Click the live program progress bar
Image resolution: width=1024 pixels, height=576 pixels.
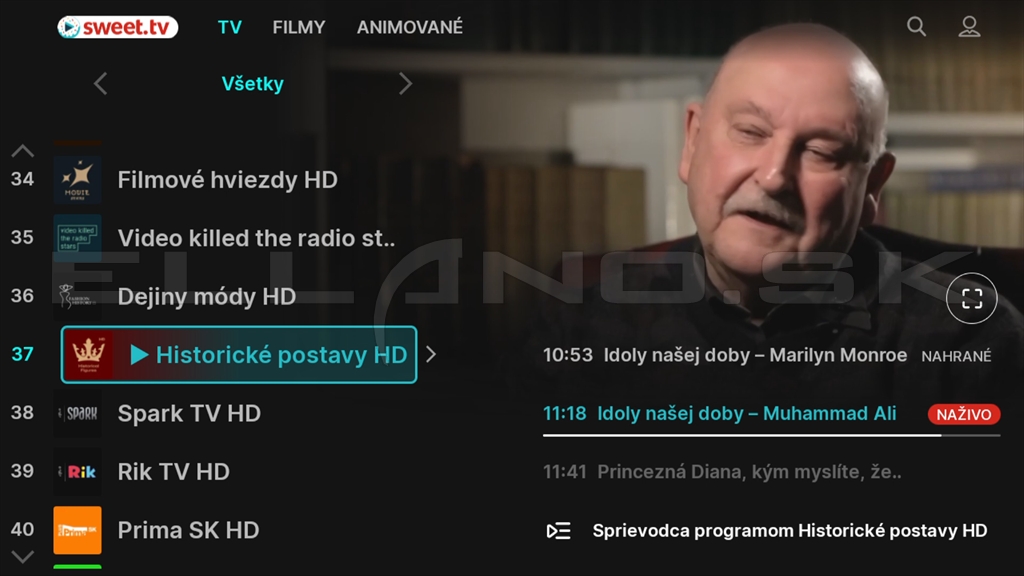pyautogui.click(x=771, y=435)
